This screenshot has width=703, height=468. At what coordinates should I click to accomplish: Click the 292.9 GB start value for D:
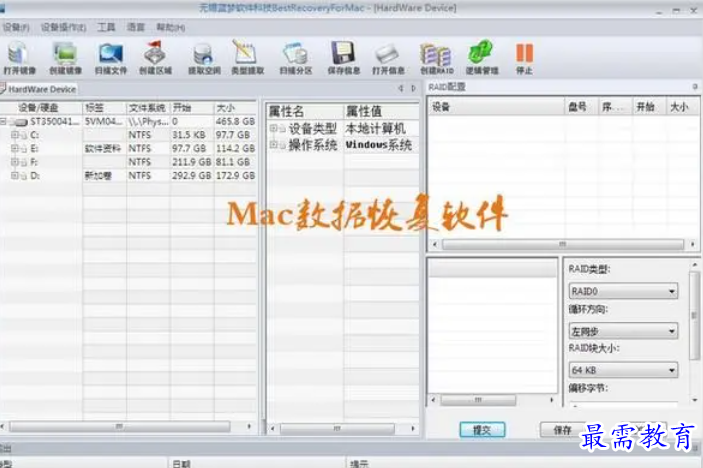coord(191,175)
